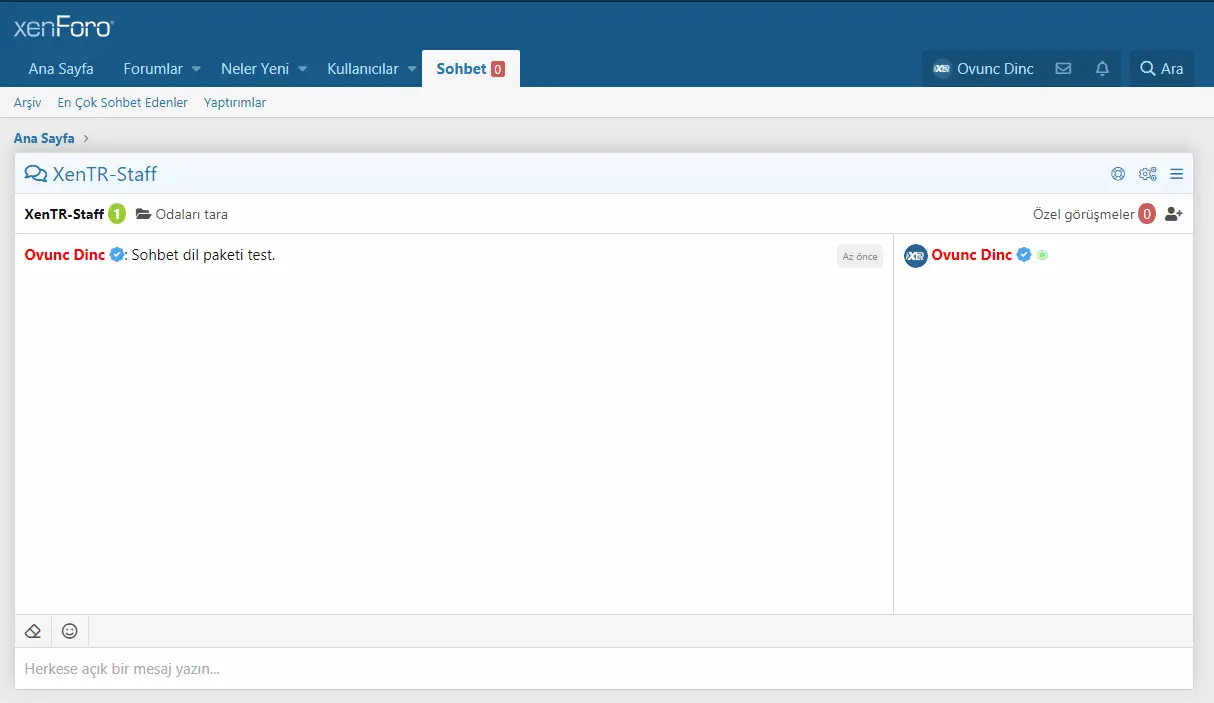Image resolution: width=1214 pixels, height=703 pixels.
Task: Expand the Forumlar dropdown arrow
Action: click(197, 69)
